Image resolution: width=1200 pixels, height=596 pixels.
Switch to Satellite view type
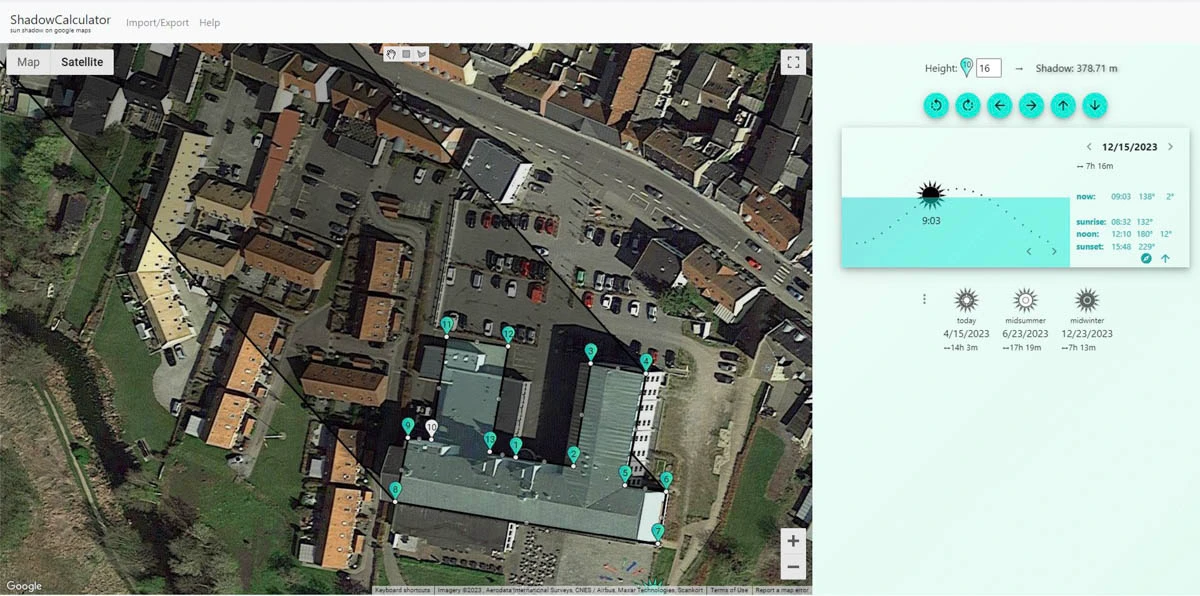coord(82,62)
